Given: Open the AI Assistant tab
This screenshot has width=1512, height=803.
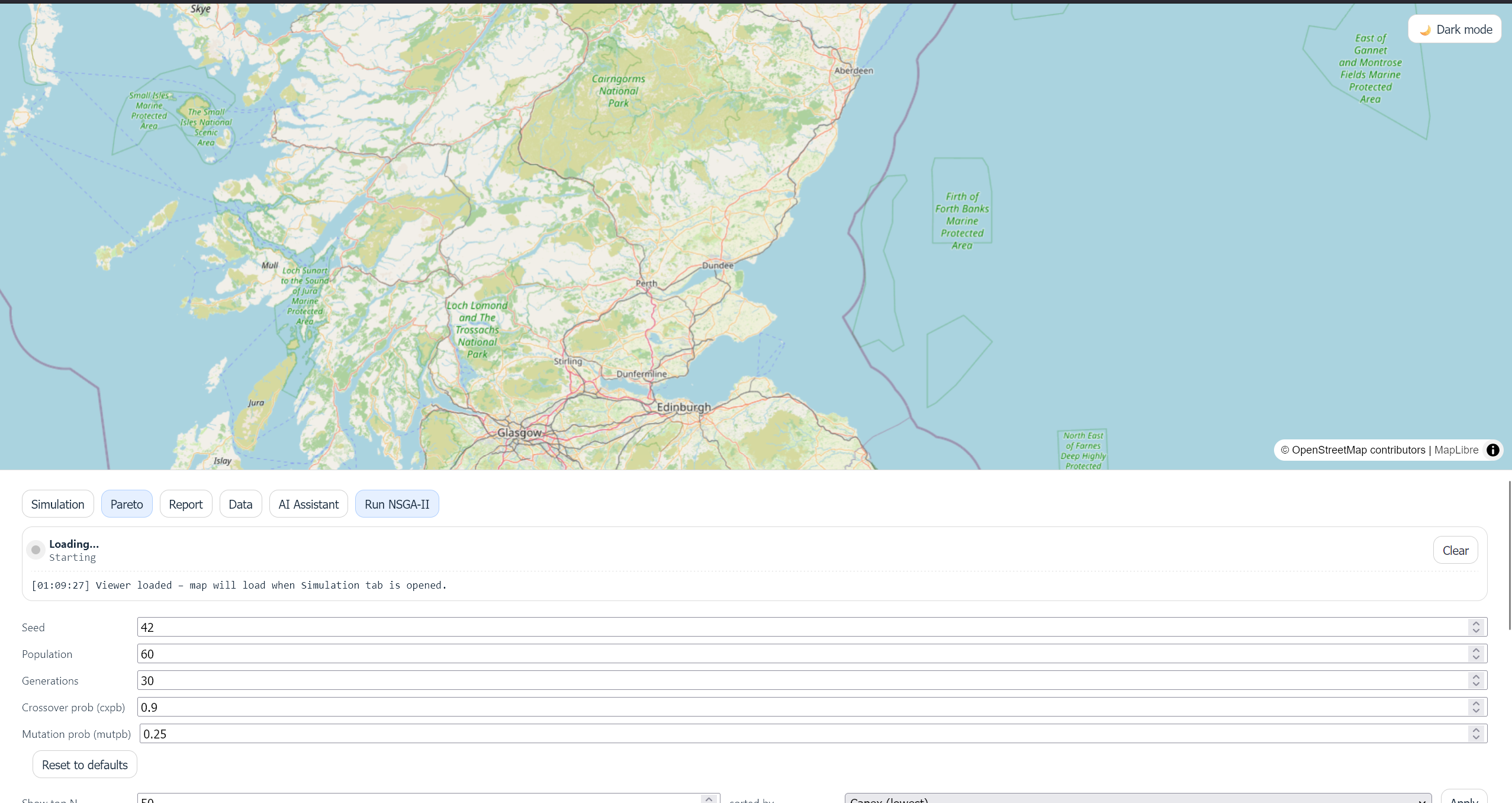Looking at the screenshot, I should pyautogui.click(x=308, y=504).
